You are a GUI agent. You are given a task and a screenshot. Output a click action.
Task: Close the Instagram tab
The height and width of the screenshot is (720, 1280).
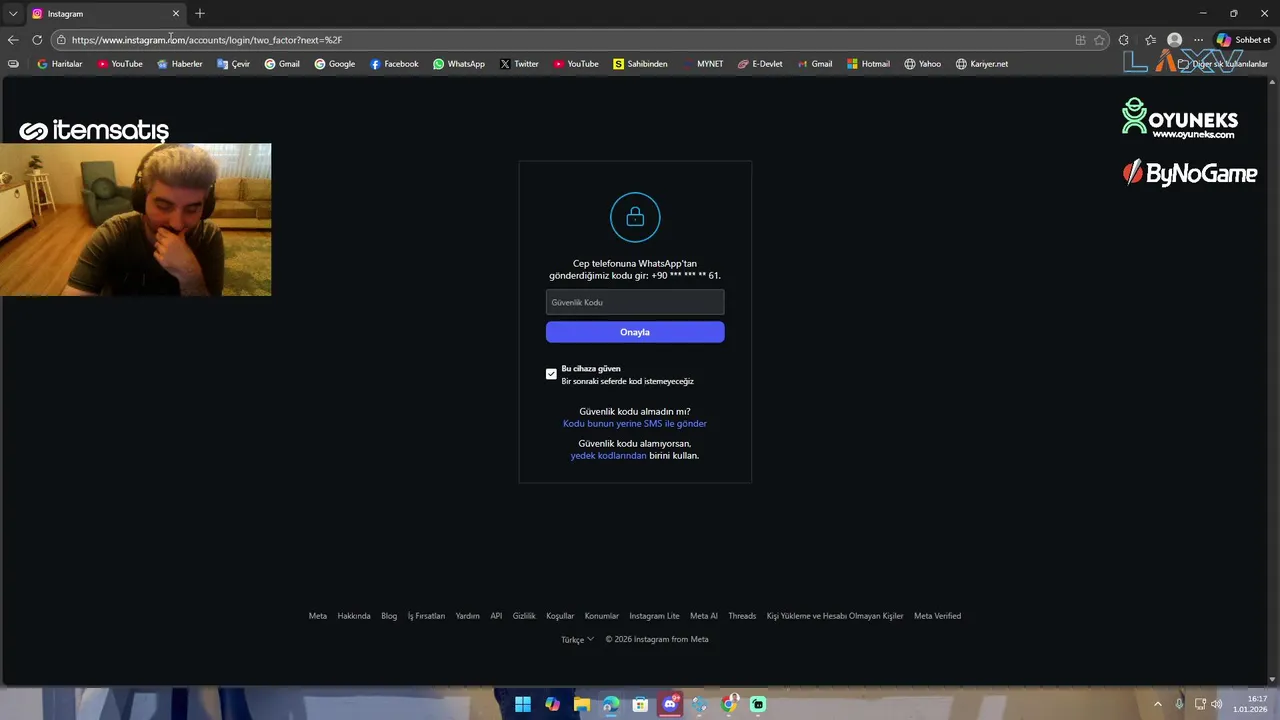[x=176, y=13]
